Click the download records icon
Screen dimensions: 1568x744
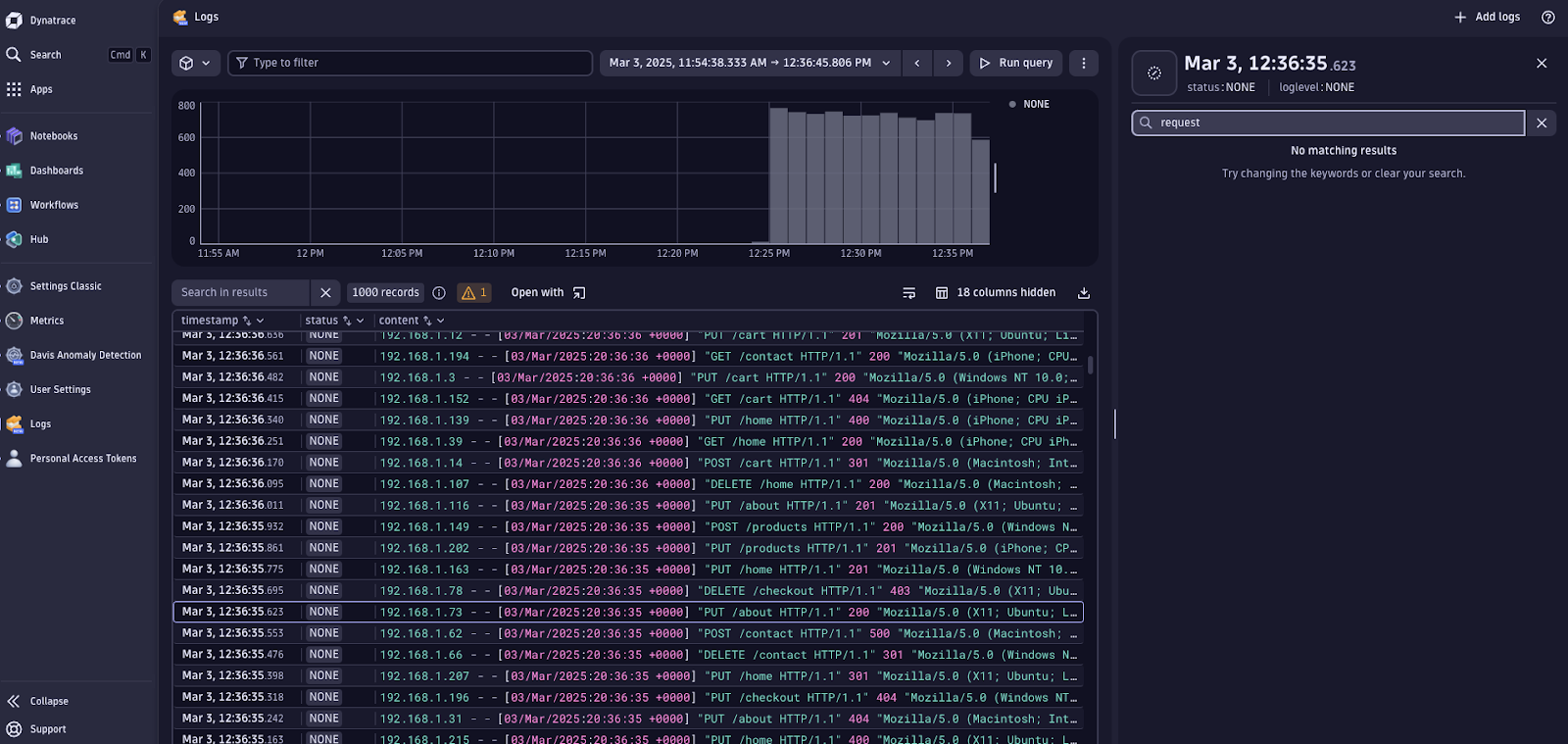point(1083,293)
